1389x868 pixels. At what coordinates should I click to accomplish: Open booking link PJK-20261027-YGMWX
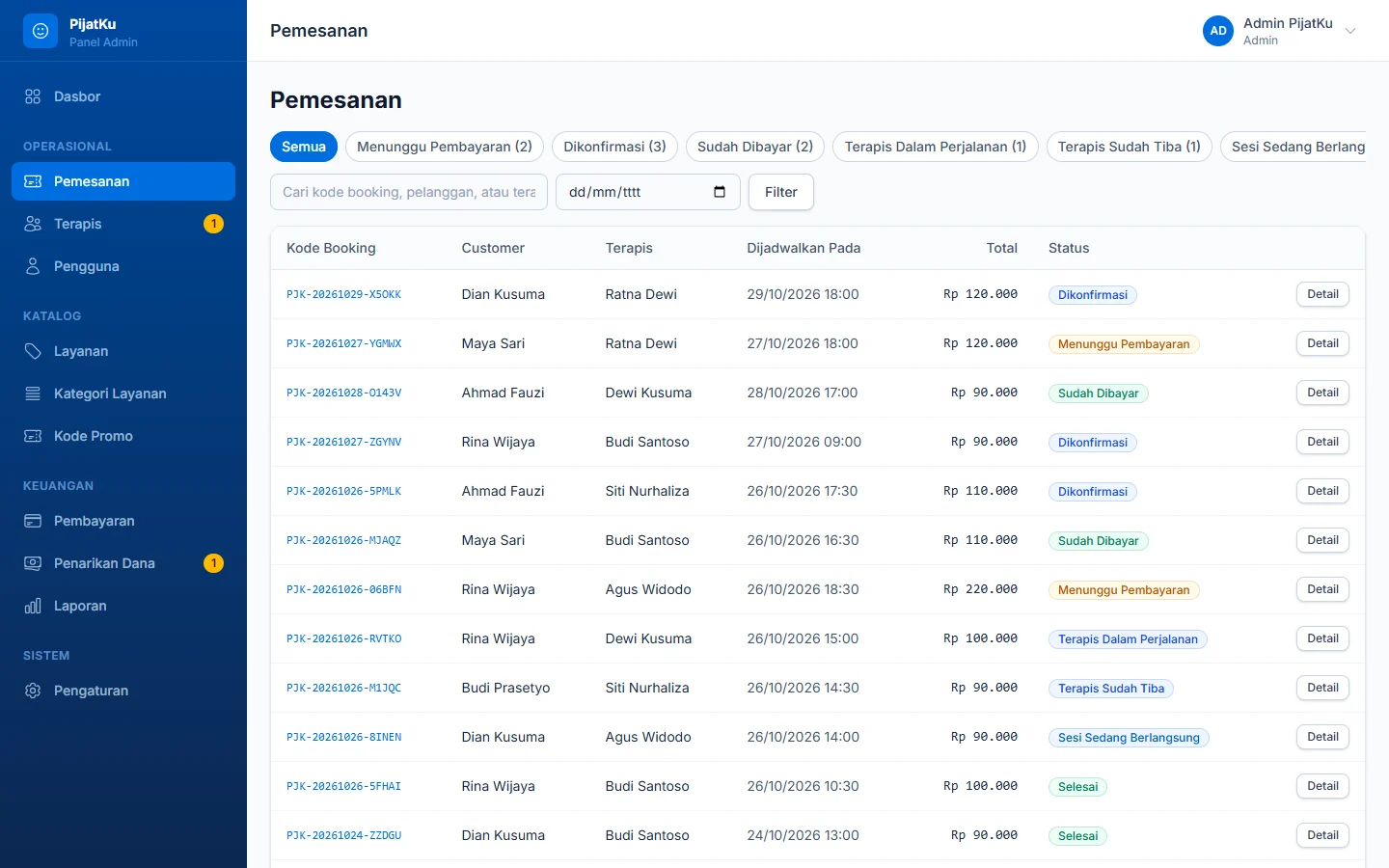pos(343,343)
